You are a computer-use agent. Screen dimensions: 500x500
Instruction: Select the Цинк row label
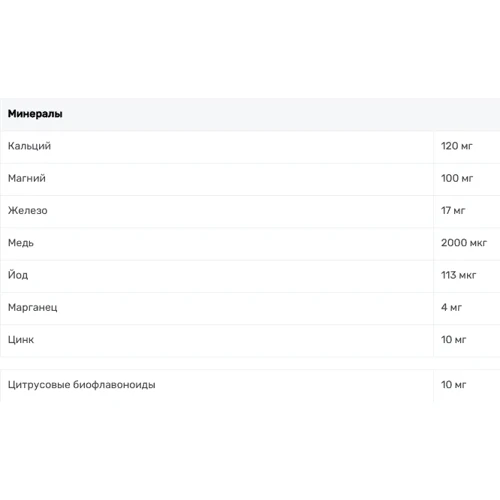point(21,340)
